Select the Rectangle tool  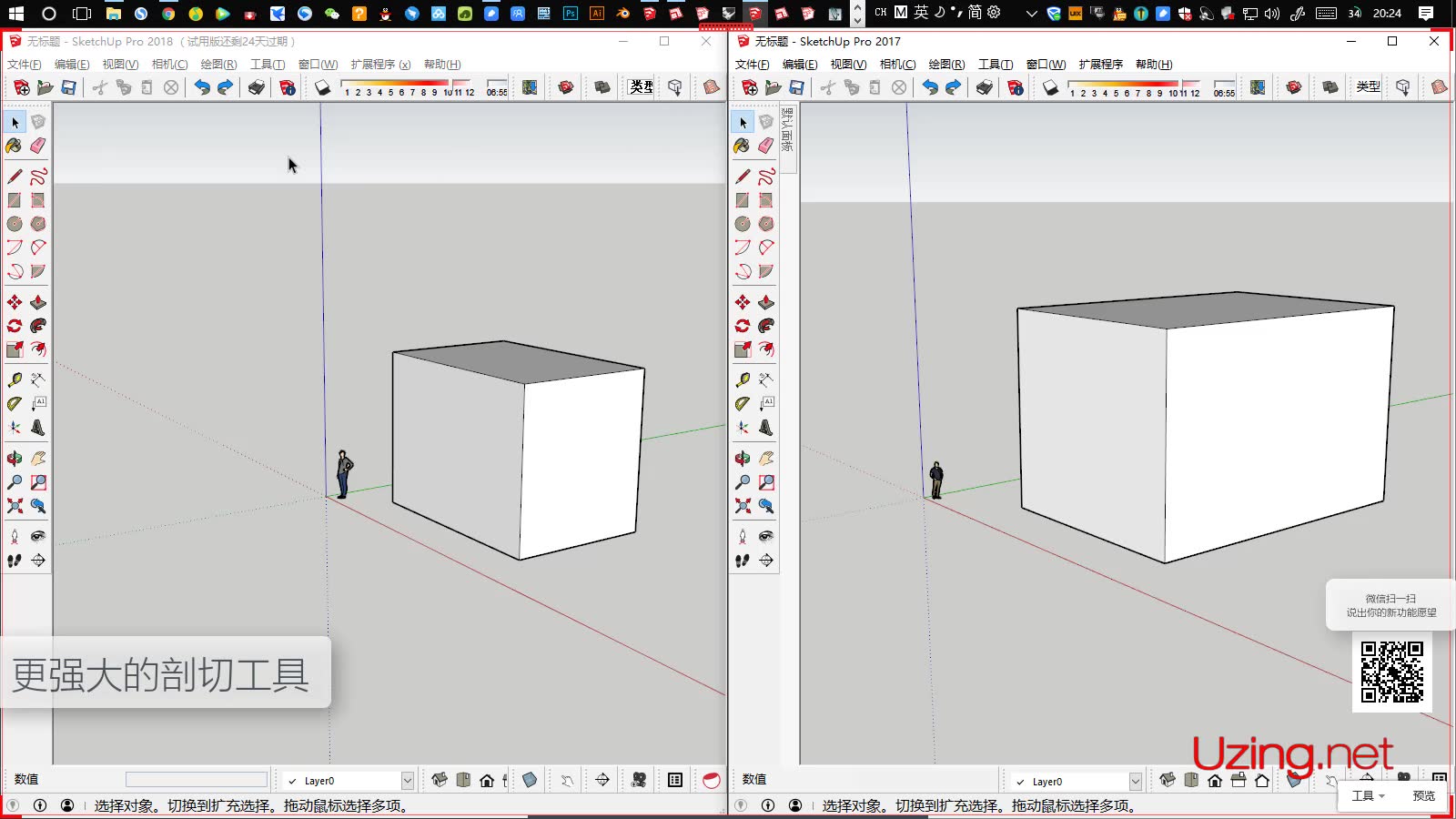[15, 199]
